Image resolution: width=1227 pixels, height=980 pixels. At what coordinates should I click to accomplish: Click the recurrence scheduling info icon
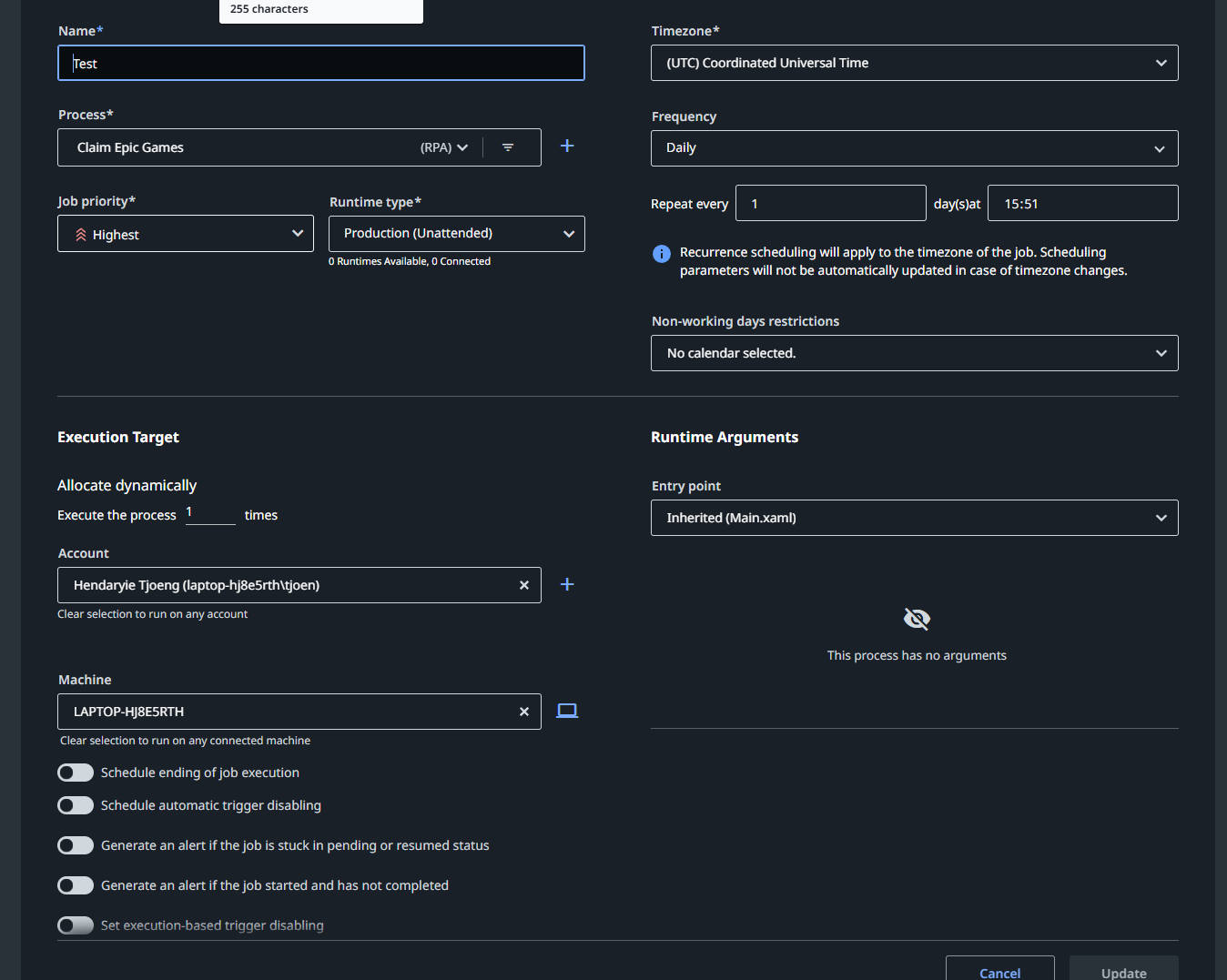(661, 254)
